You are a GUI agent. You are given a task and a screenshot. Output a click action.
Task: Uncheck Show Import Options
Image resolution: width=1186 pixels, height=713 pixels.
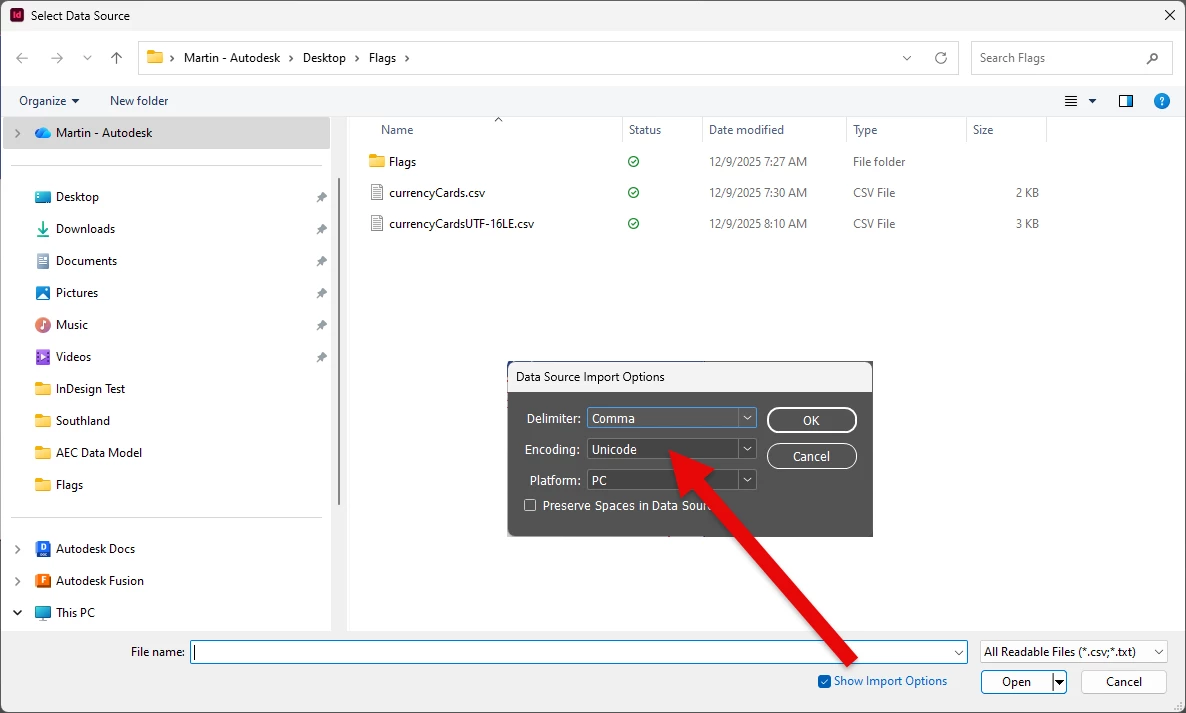pos(824,681)
